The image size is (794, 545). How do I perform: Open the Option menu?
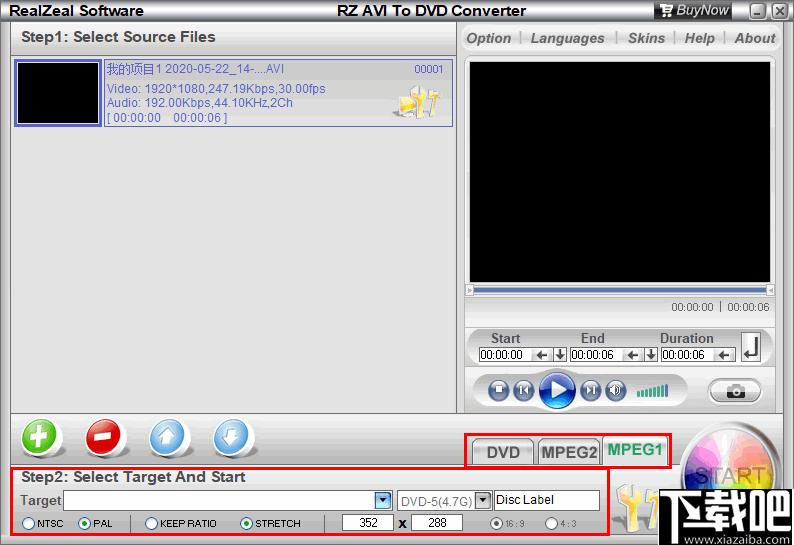489,38
